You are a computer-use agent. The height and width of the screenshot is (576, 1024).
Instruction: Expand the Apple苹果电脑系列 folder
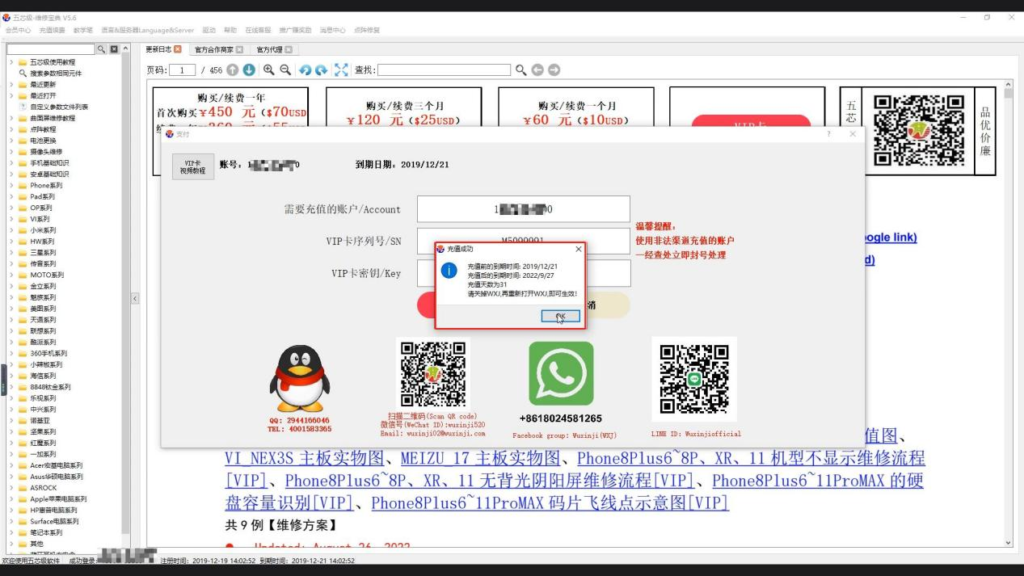coord(11,499)
